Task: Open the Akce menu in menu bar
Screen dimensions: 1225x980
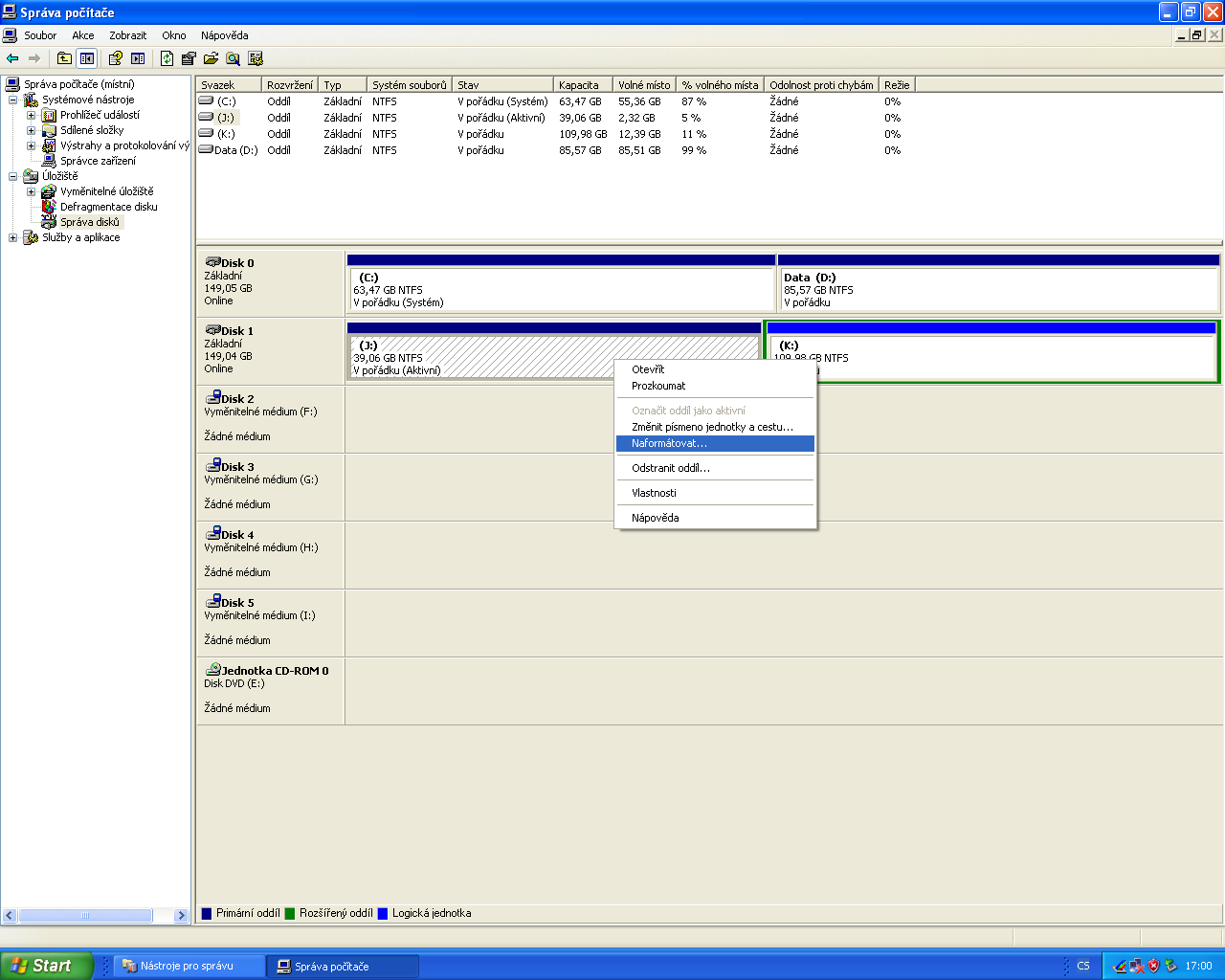Action: 83,35
